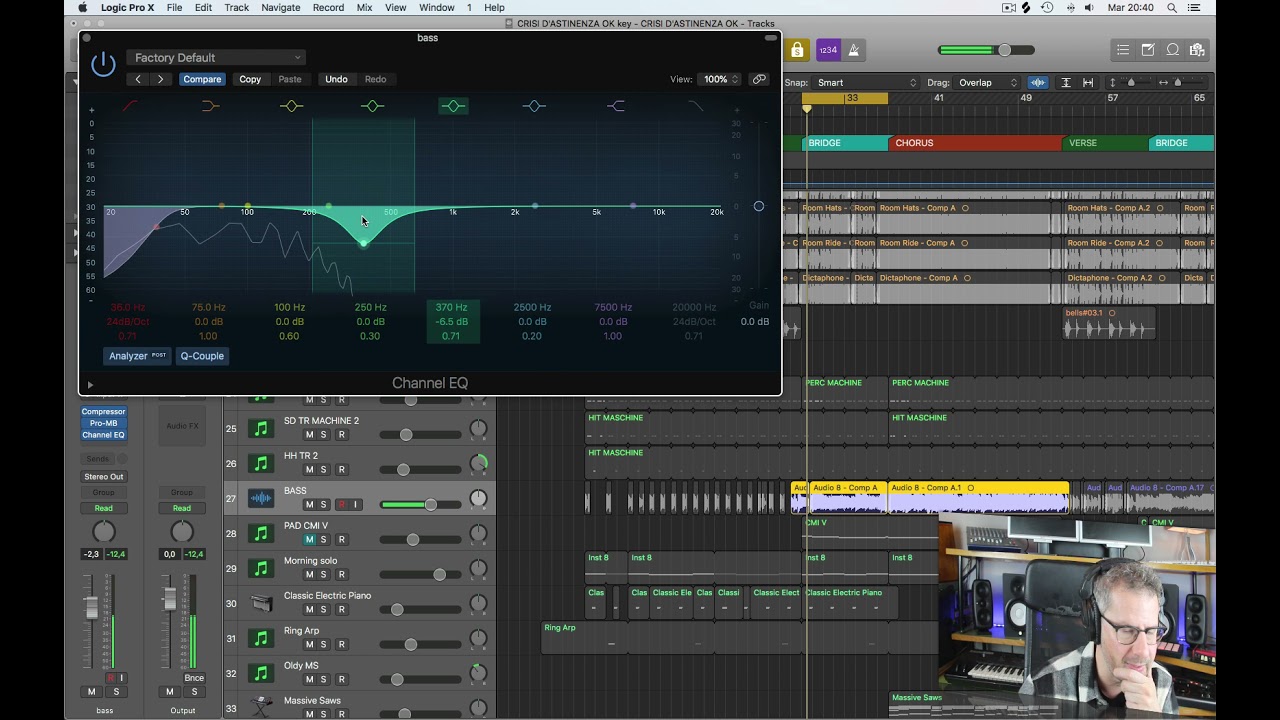Expand the Channel EQ extended parameters triangle
The image size is (1280, 720).
coord(90,385)
